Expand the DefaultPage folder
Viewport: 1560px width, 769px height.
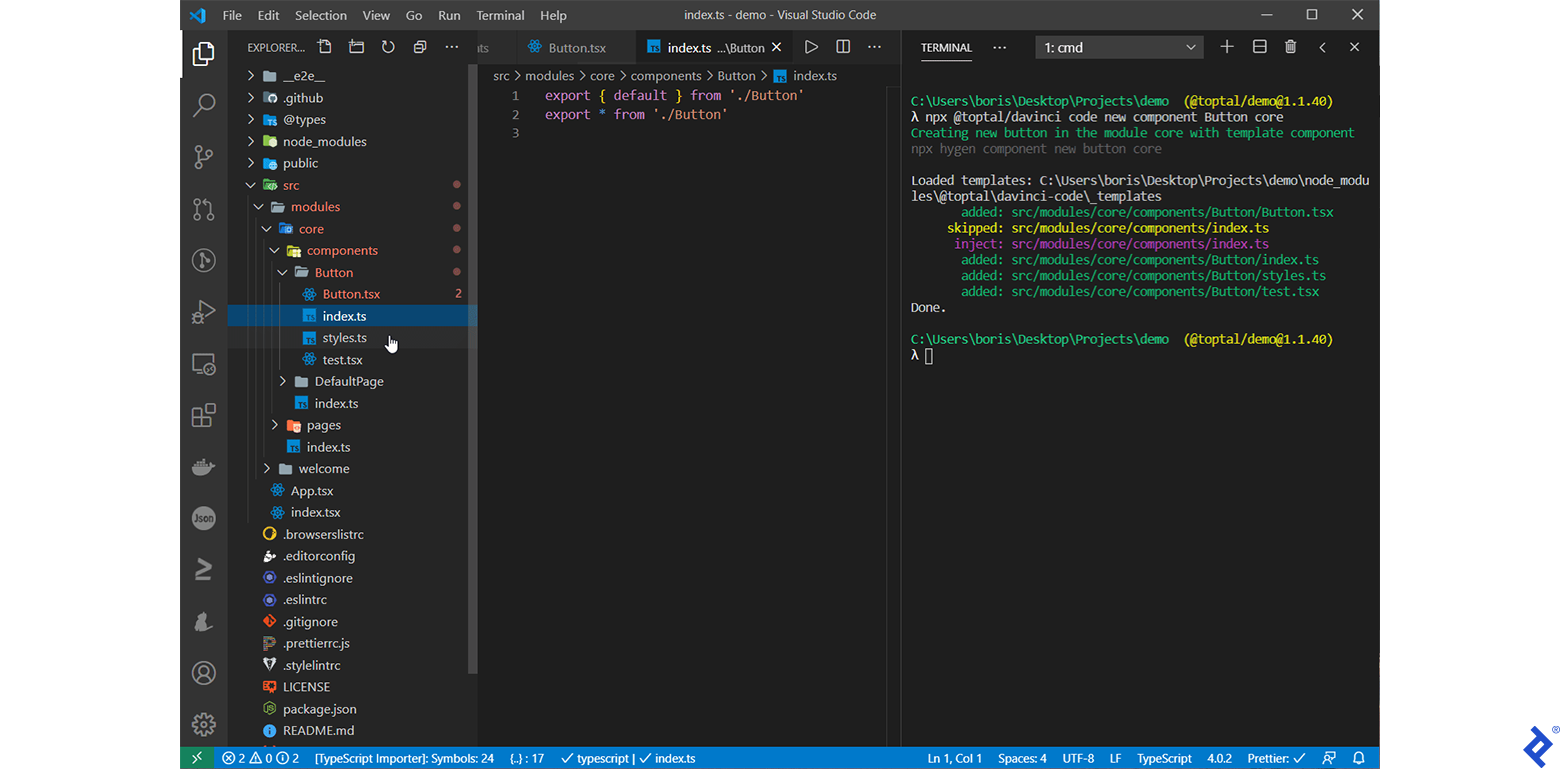(x=348, y=381)
